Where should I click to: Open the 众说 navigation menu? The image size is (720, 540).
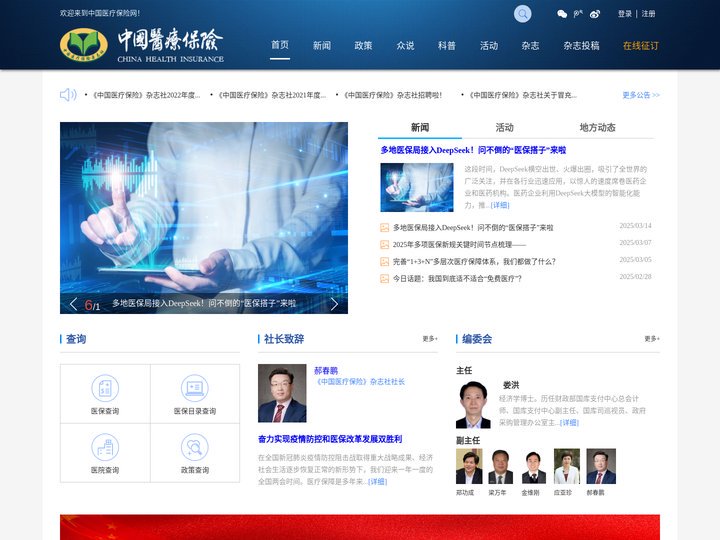point(405,45)
